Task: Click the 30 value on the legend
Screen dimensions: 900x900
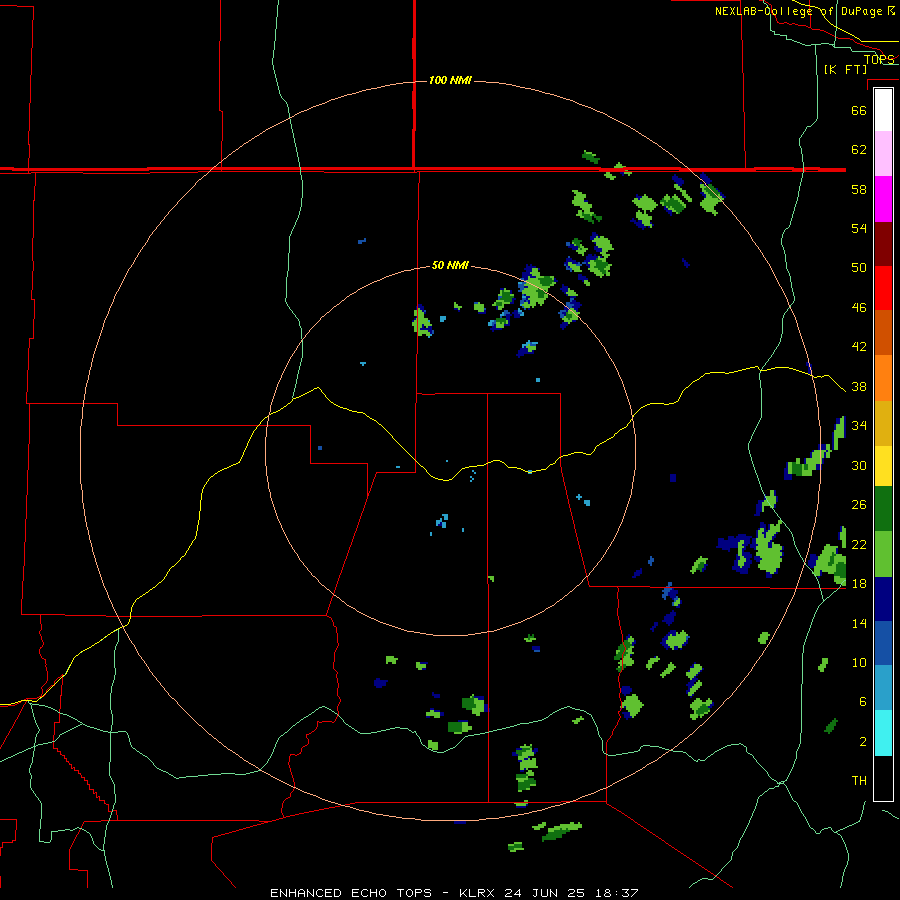Action: click(859, 465)
